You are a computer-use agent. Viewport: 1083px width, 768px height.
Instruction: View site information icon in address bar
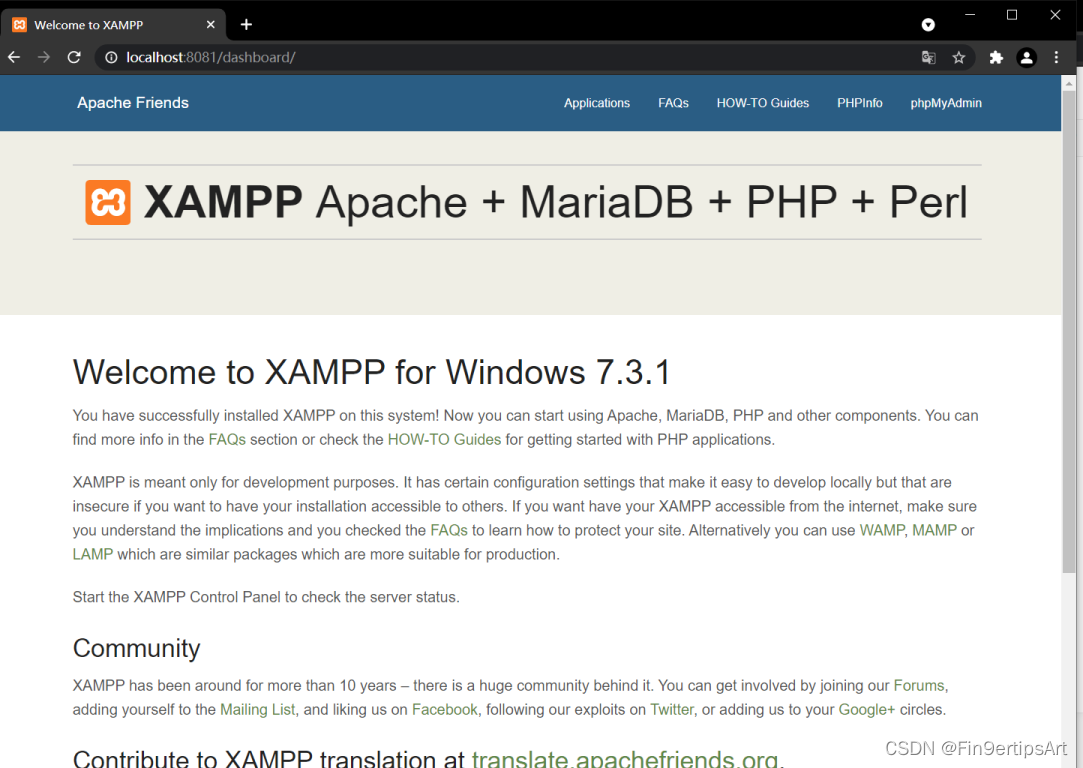(x=111, y=57)
